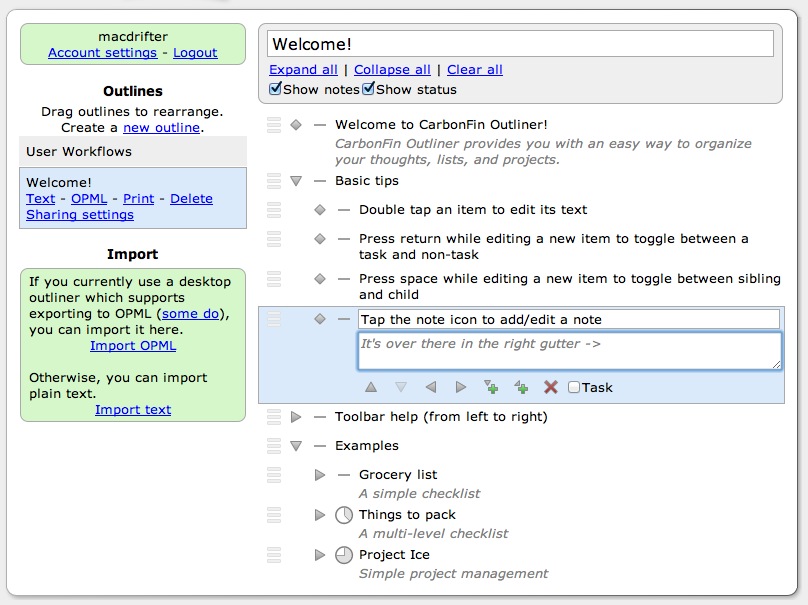Open Account settings
This screenshot has height=605, width=808.
click(103, 53)
